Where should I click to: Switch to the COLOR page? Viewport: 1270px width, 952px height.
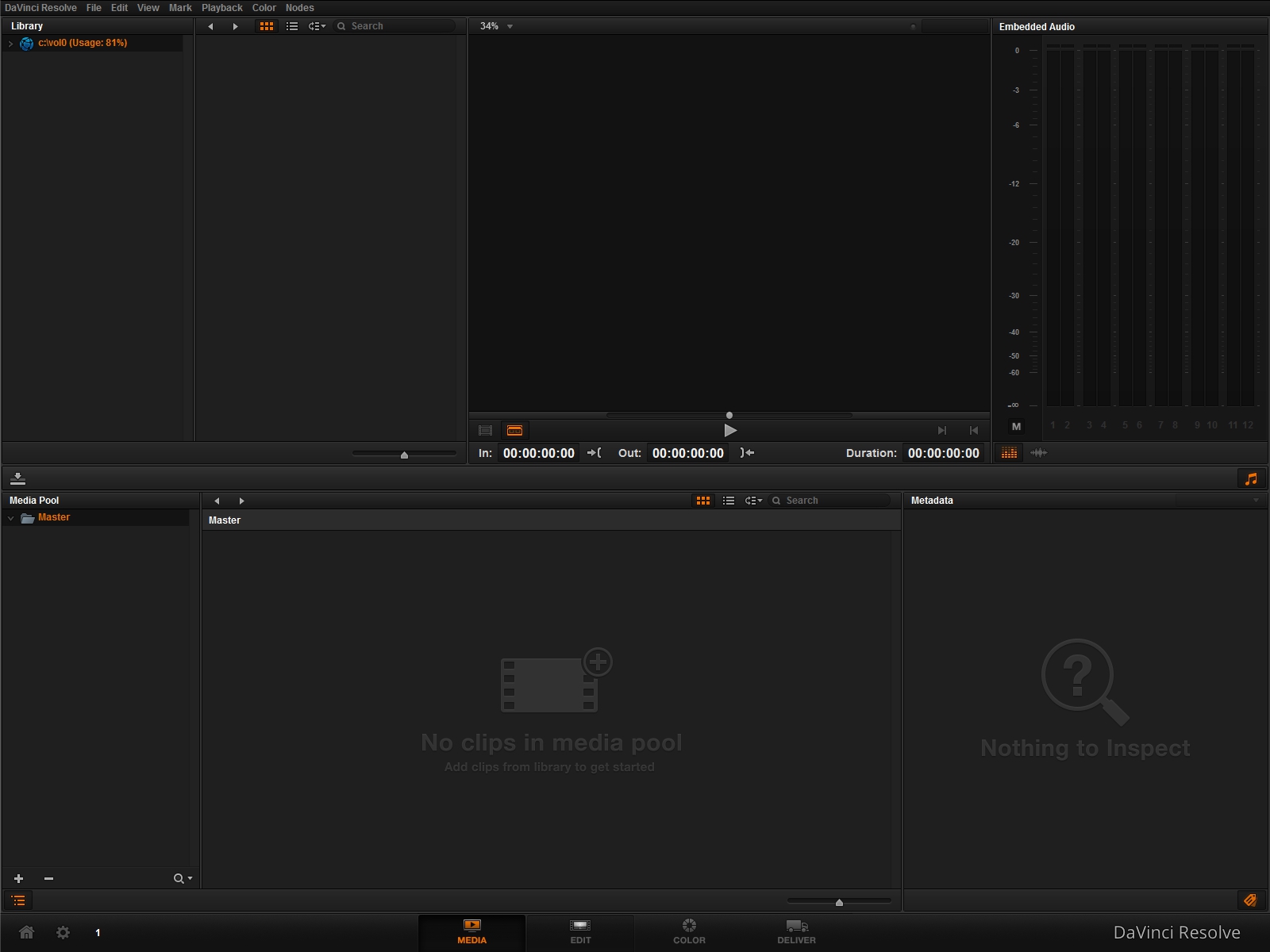(689, 931)
